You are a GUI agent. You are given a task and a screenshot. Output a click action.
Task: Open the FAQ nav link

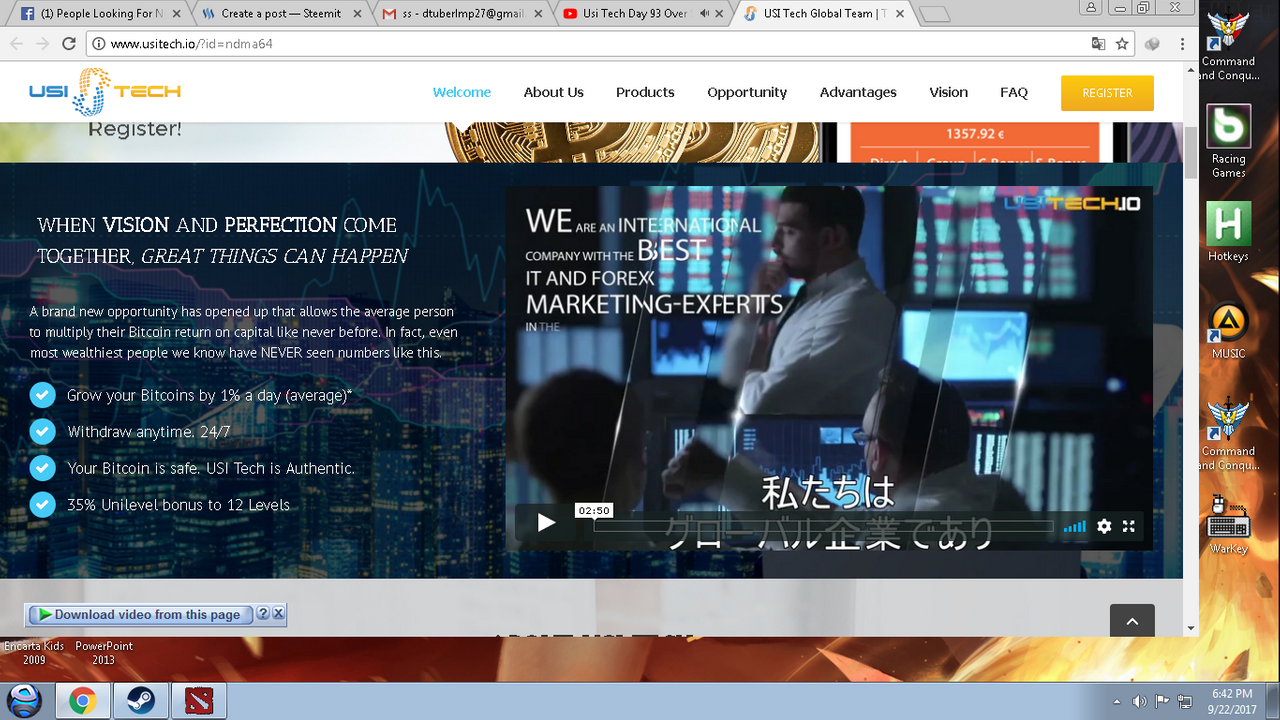pos(1014,92)
